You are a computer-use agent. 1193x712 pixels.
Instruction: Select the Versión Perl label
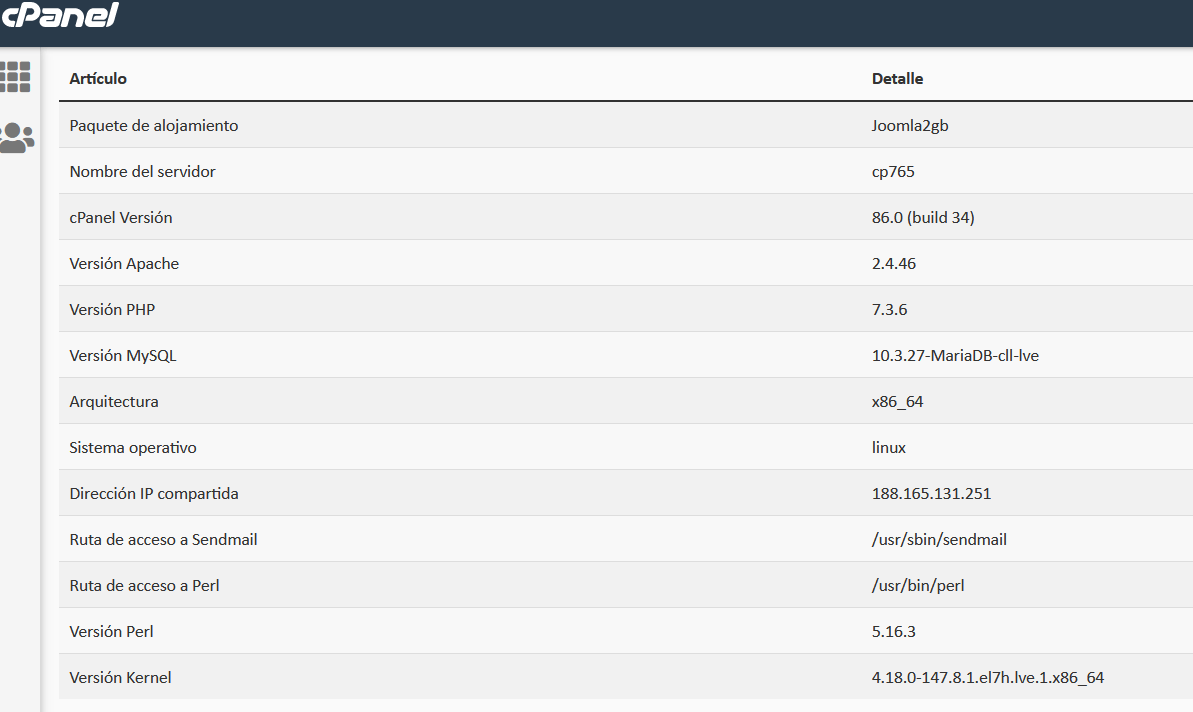[x=111, y=632]
